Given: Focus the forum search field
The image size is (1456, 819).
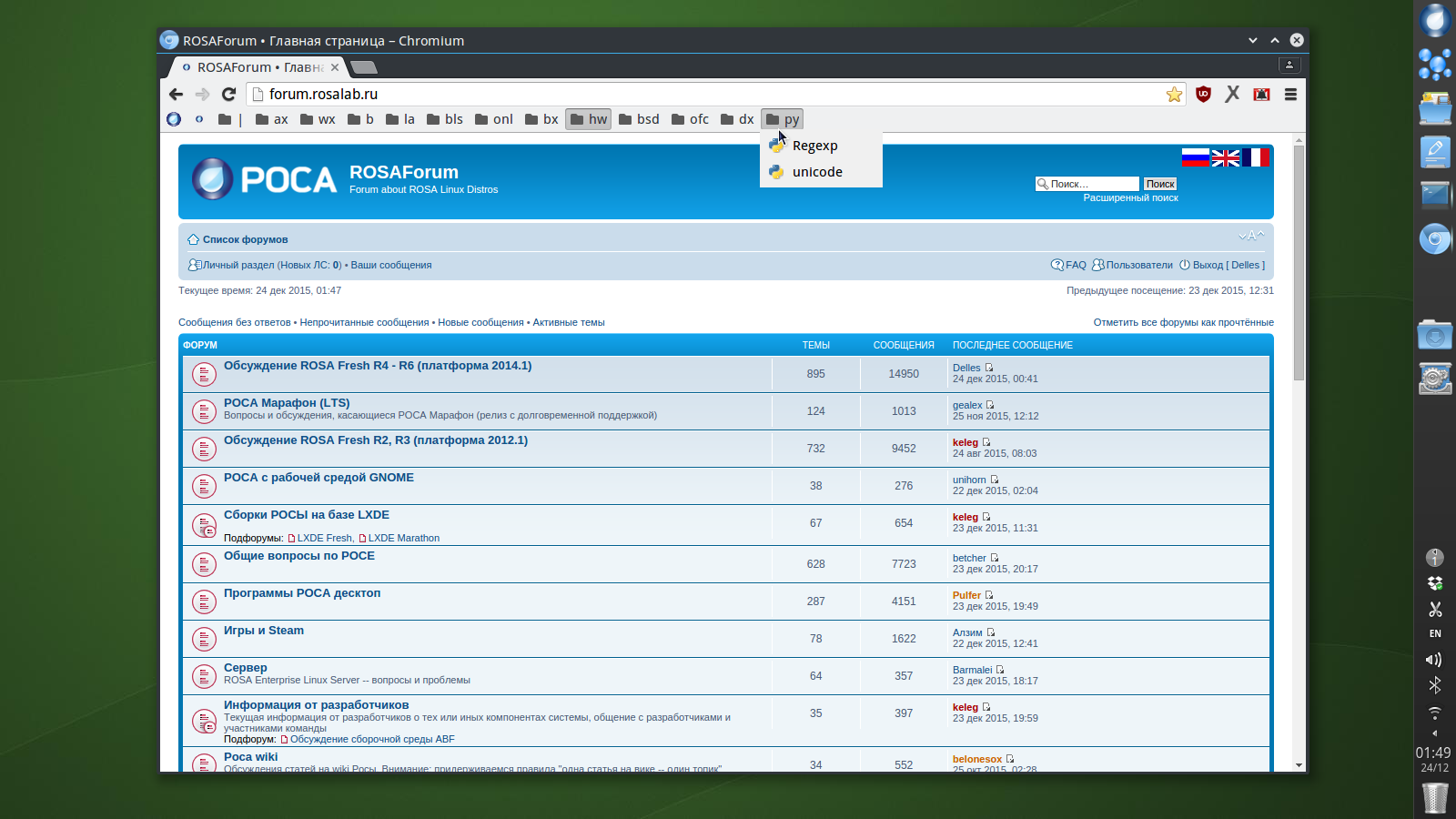Looking at the screenshot, I should tap(1094, 184).
